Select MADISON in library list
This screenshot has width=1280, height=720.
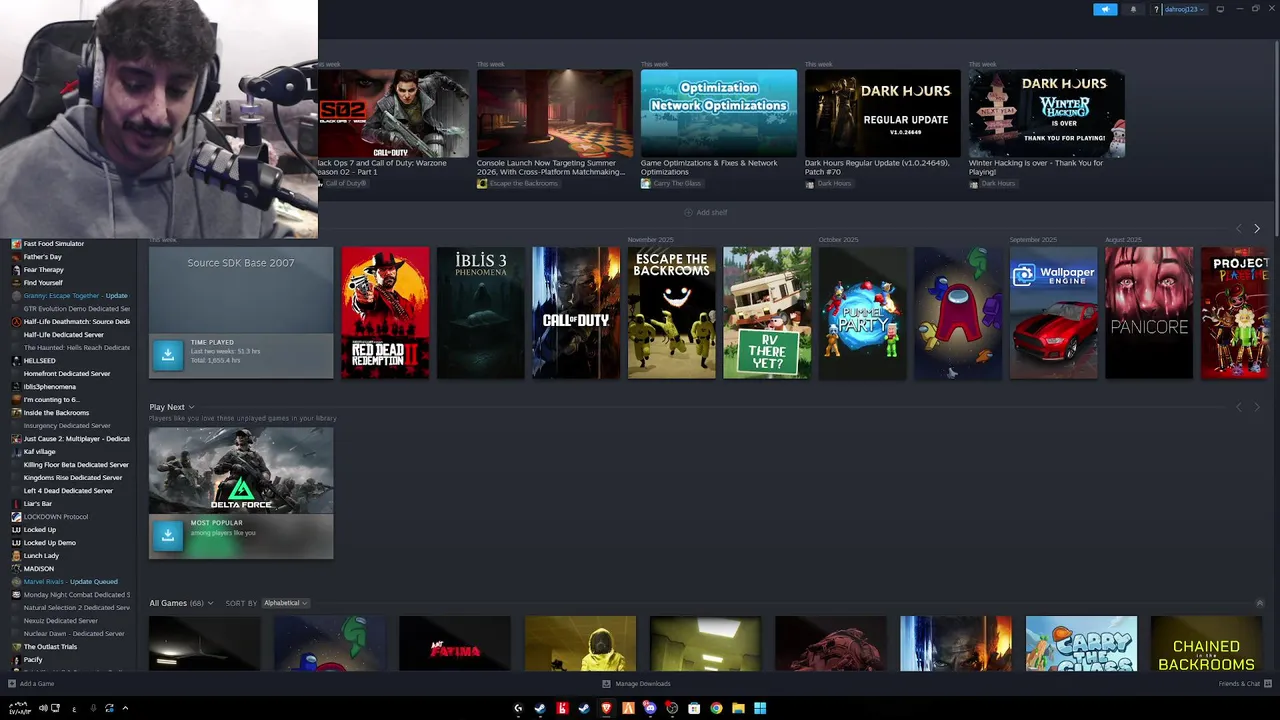39,569
